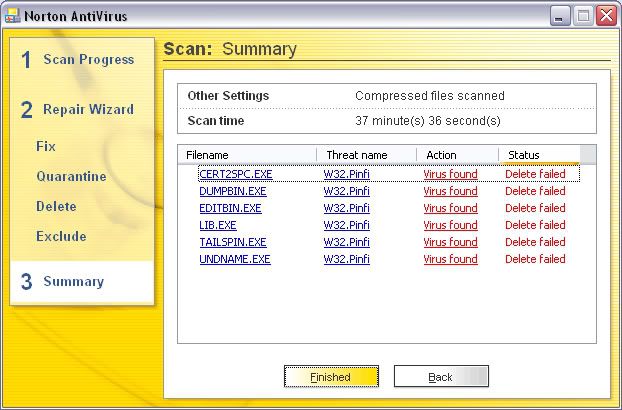This screenshot has width=622, height=410.
Task: Open LIB.EXE file link
Action: (218, 225)
